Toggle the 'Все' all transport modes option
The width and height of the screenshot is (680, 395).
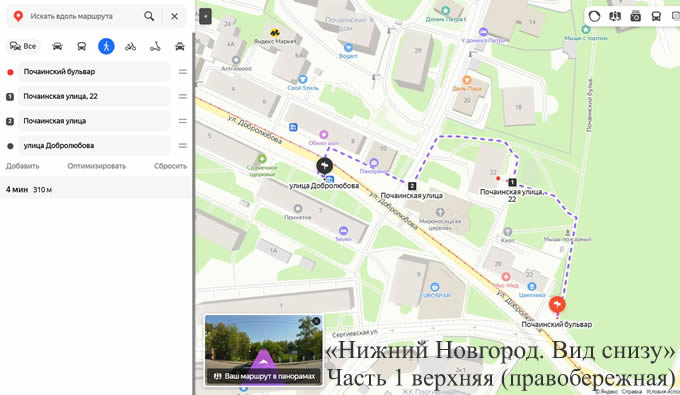[x=23, y=46]
